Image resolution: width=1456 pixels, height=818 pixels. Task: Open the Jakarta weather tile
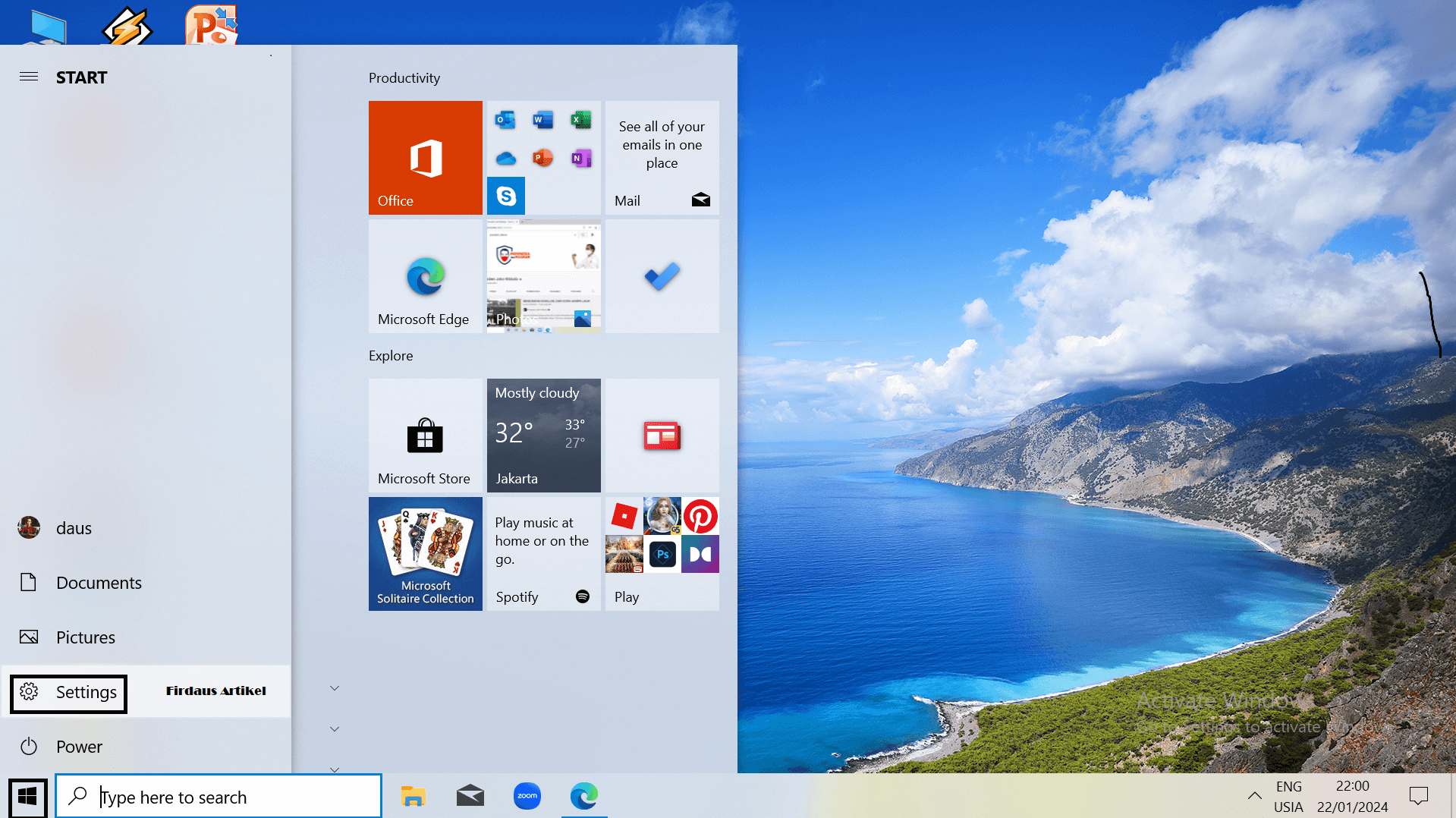(544, 436)
